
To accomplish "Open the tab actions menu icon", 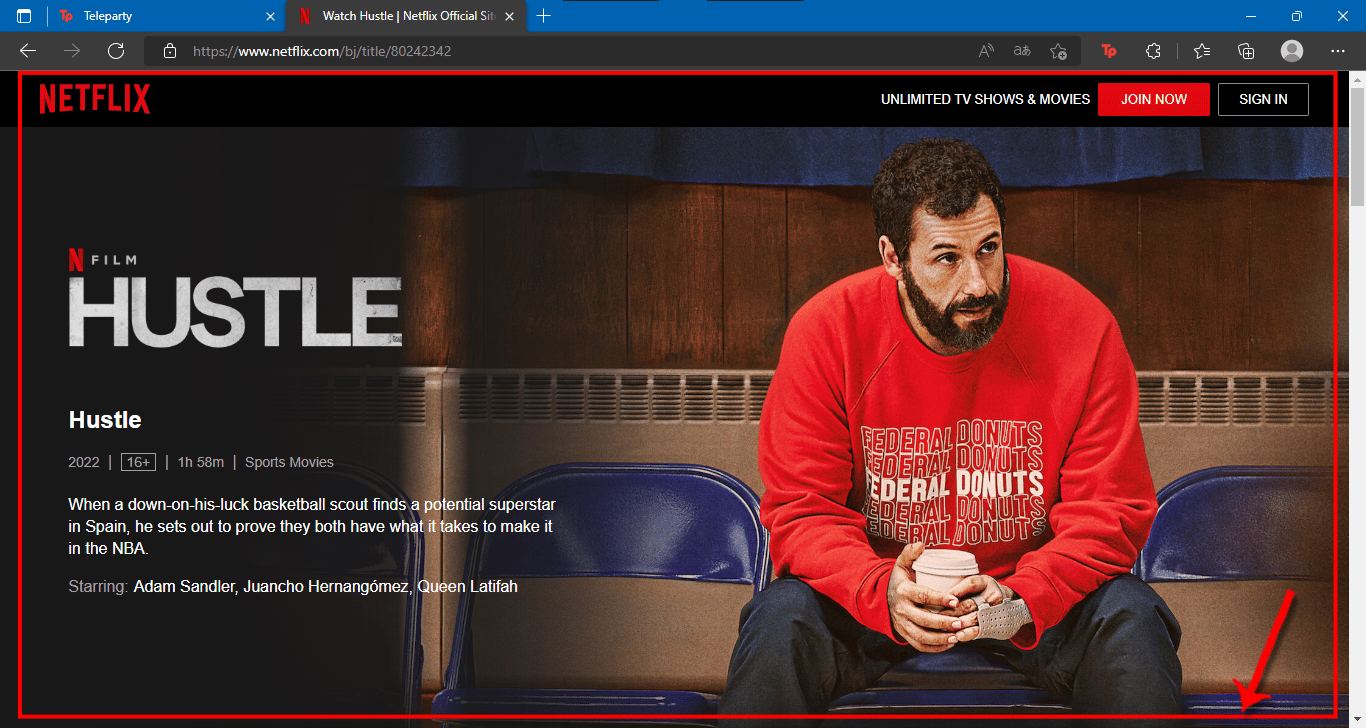I will click(24, 16).
